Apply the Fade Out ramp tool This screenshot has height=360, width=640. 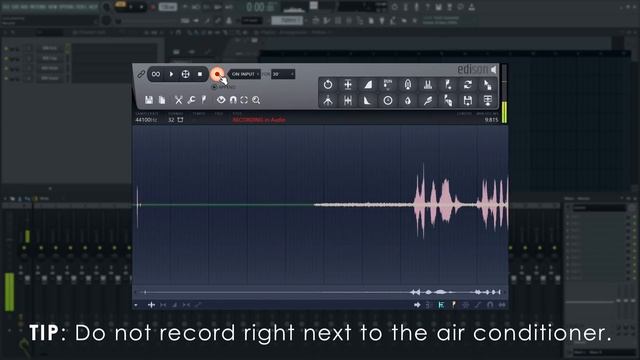coord(368,100)
